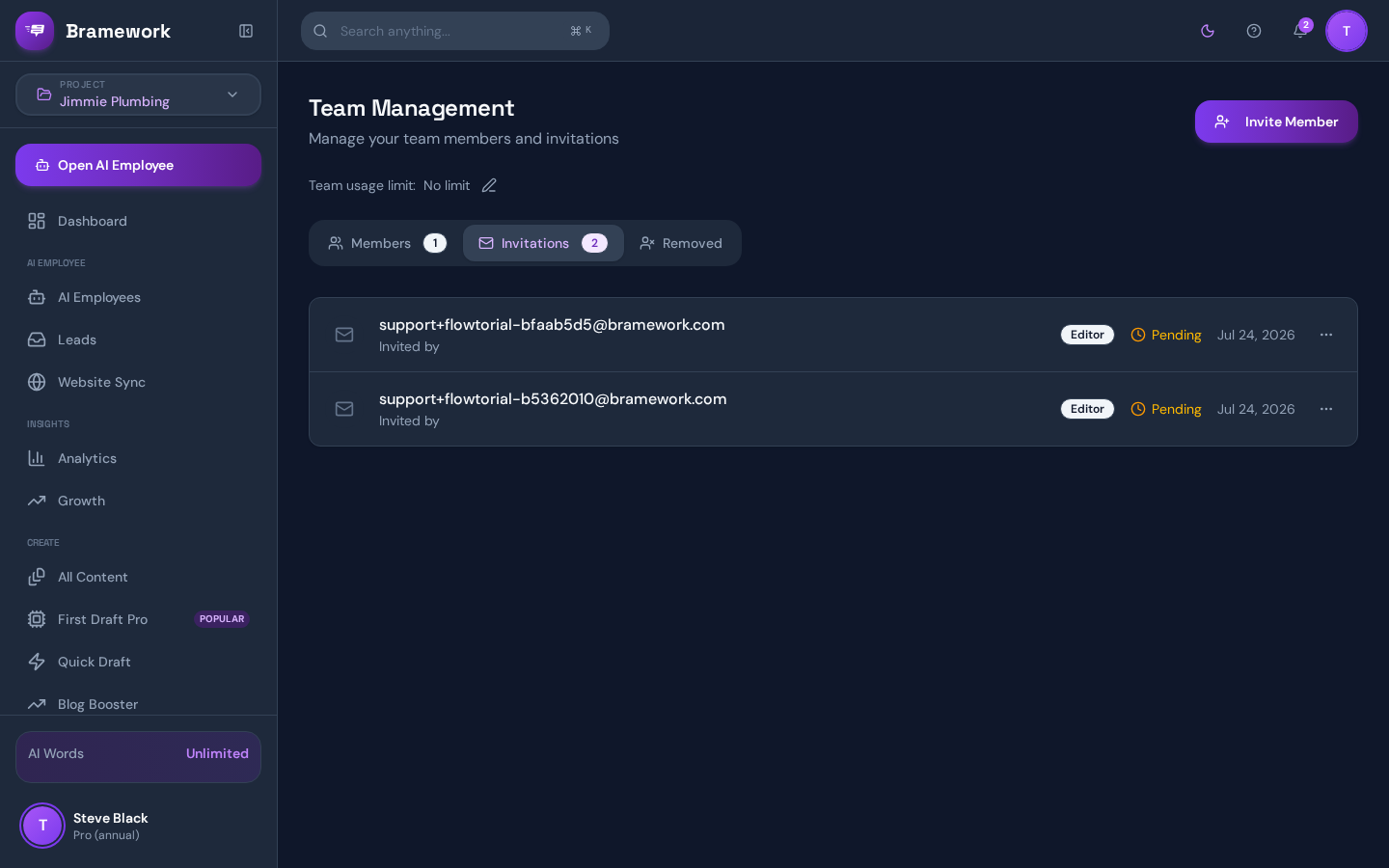
Task: Open the help question mark icon
Action: click(x=1254, y=31)
